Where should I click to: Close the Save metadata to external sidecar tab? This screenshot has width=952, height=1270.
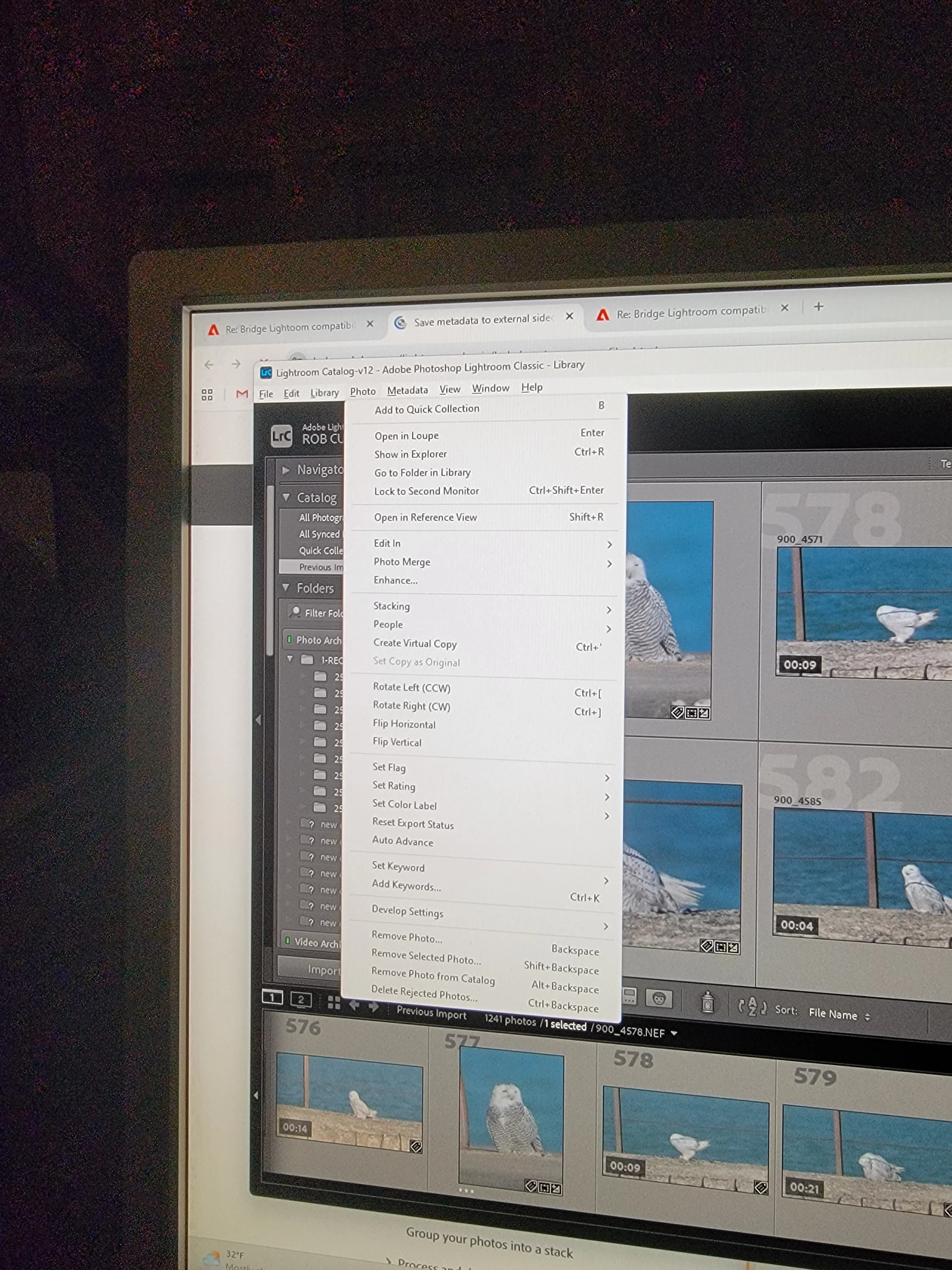[569, 316]
